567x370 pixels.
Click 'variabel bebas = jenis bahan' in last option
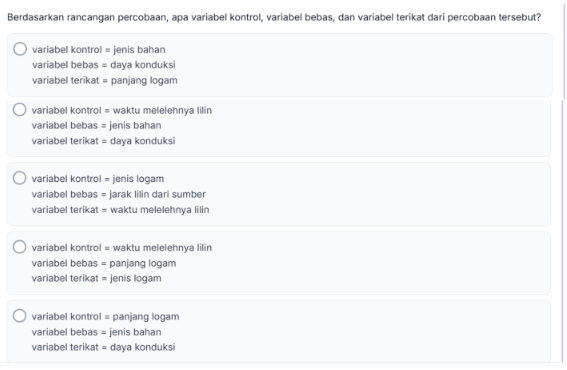pos(97,332)
